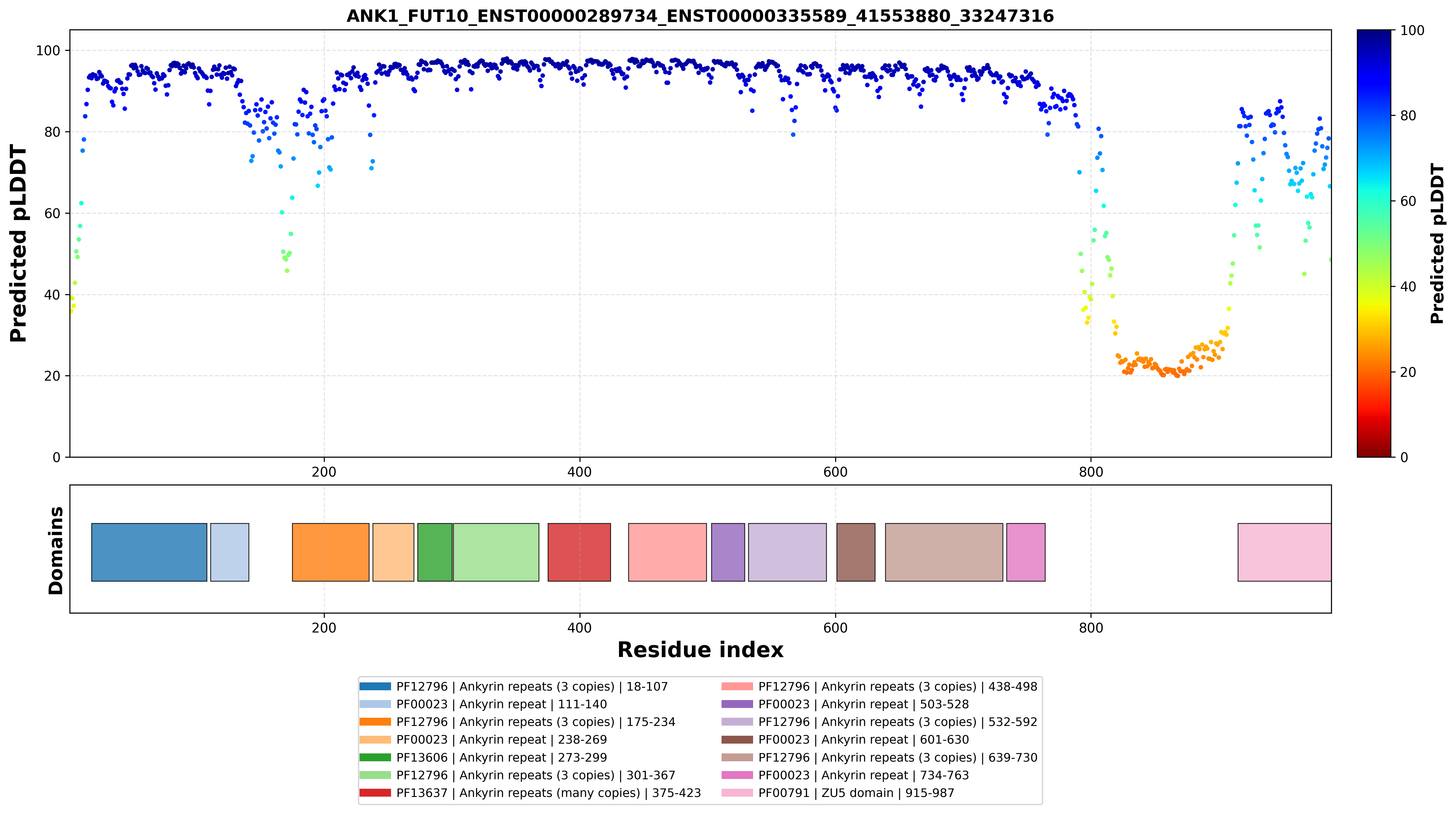Click the light green 301-367 domain box
Image resolution: width=1456 pixels, height=814 pixels.
coord(496,552)
